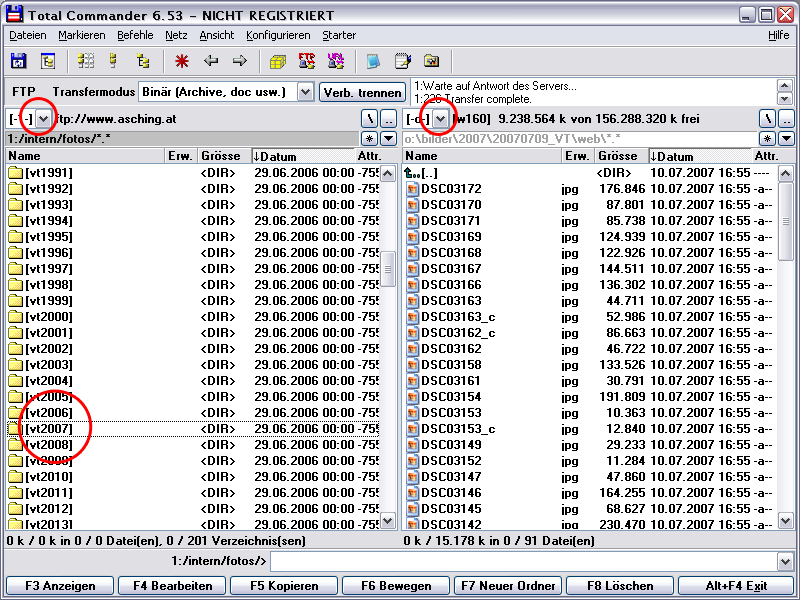Open the Konfigurieren menu
The image size is (800, 600).
278,35
